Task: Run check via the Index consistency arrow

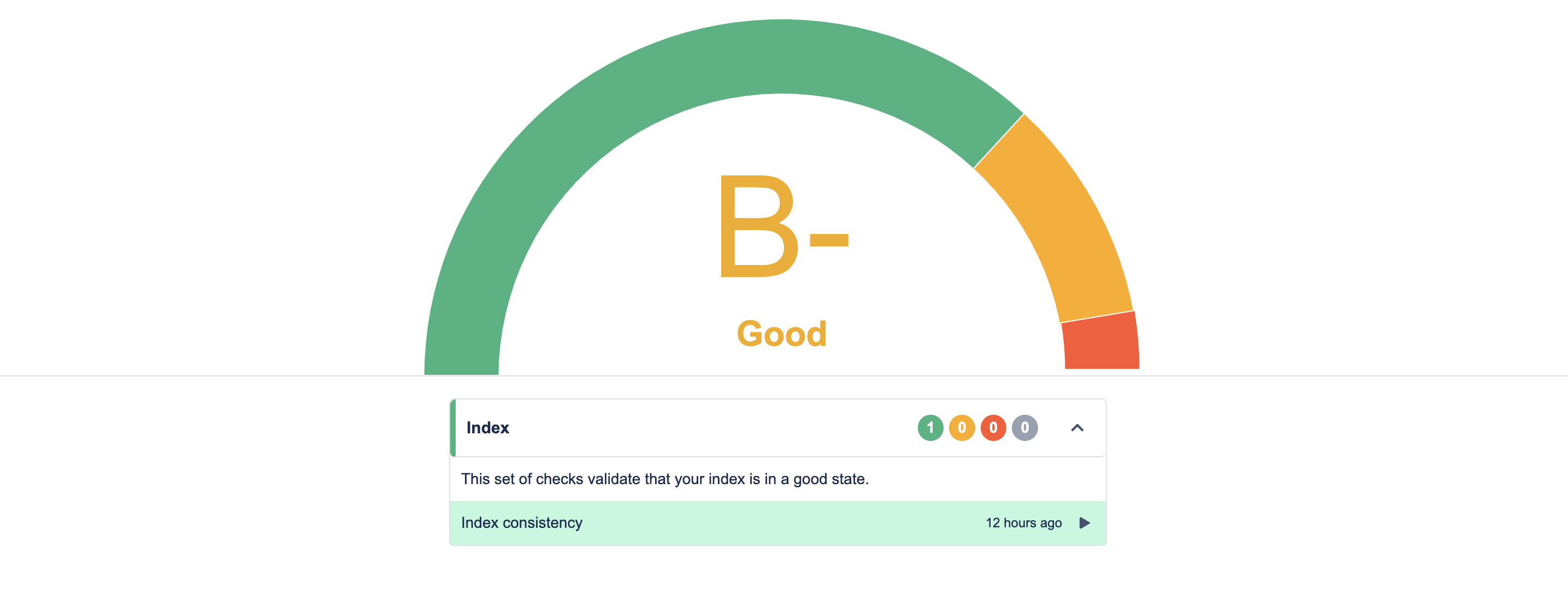Action: (x=1084, y=523)
